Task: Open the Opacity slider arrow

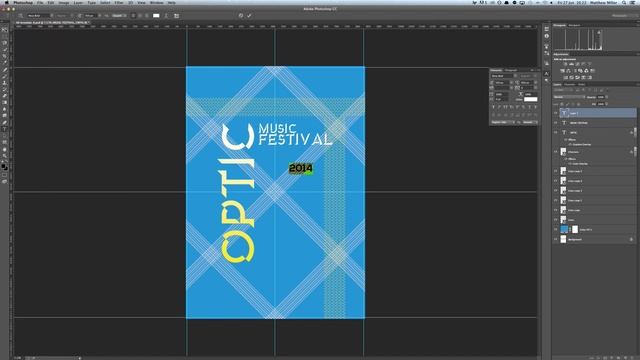Action: click(607, 97)
